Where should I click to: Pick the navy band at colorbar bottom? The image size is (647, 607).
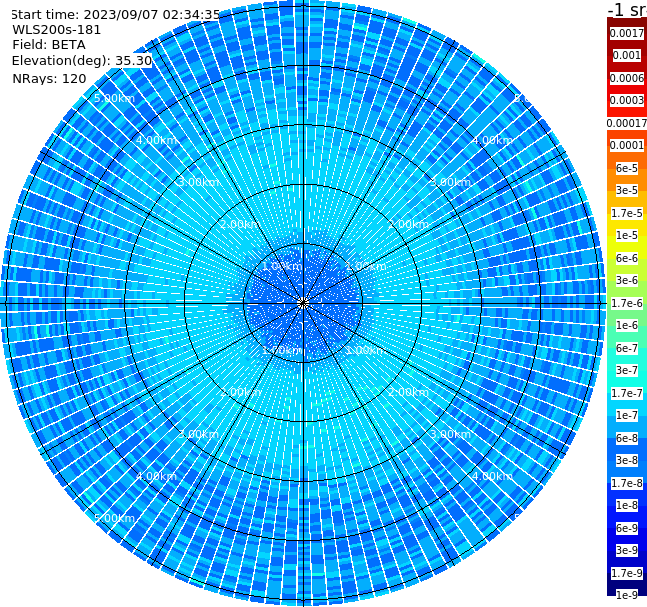627,585
